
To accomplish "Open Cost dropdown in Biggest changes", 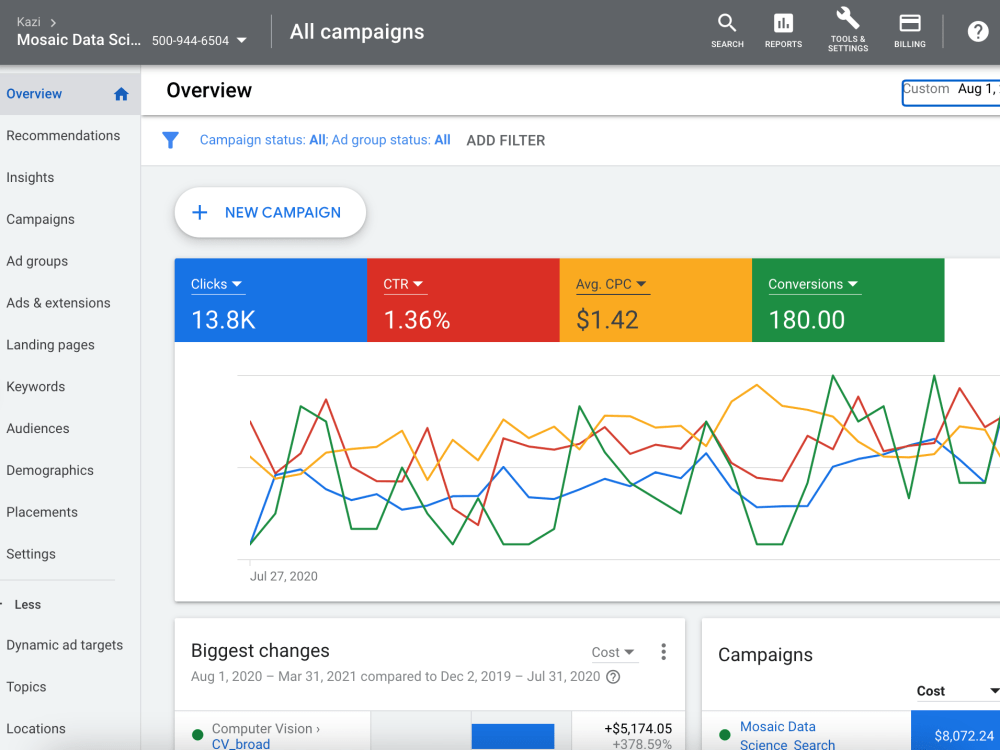I will pos(613,652).
